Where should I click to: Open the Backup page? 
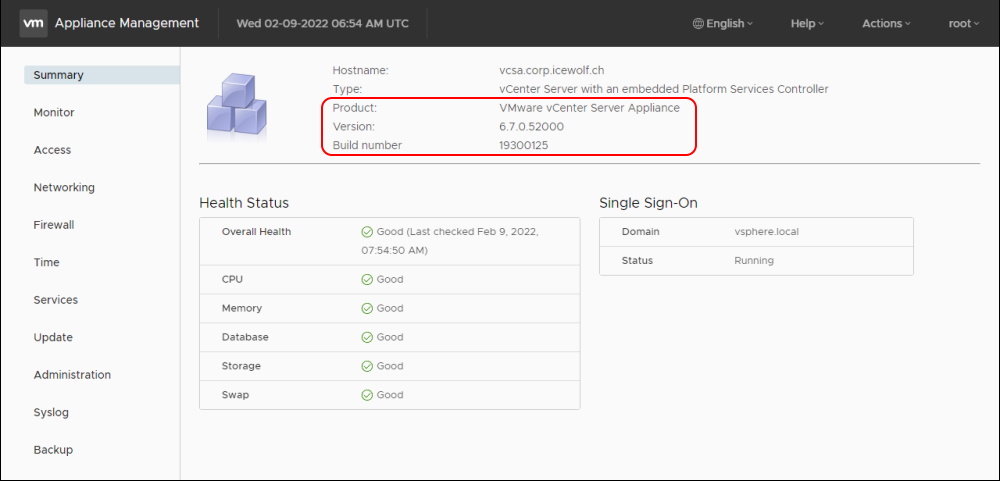(53, 450)
